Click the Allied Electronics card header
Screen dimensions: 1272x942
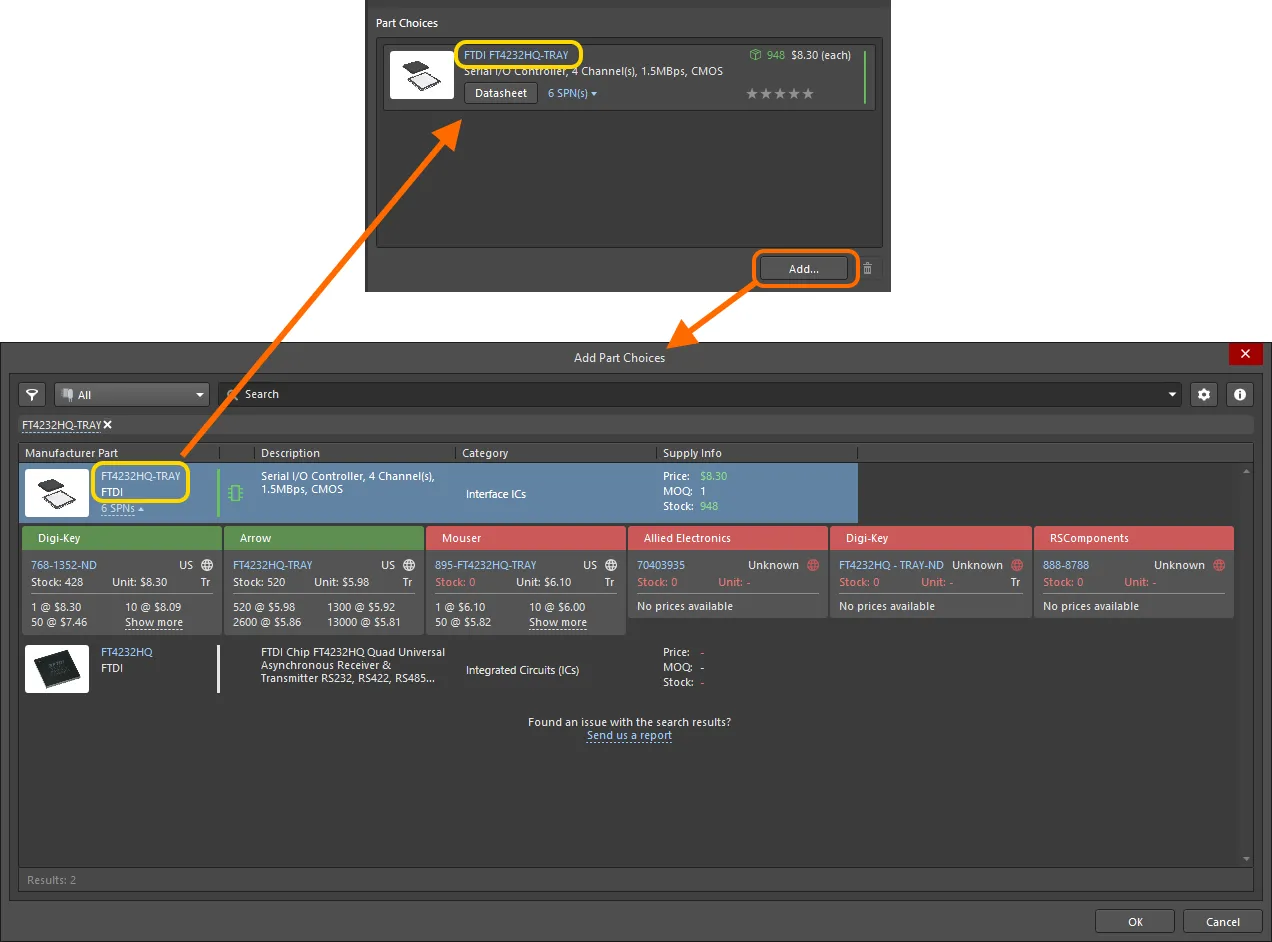tap(728, 538)
